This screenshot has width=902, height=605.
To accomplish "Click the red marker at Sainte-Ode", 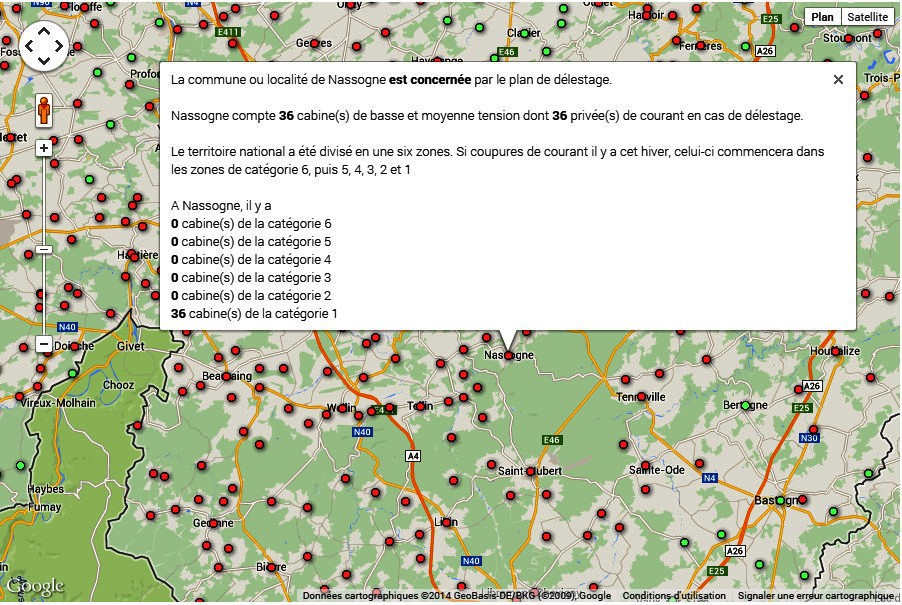I will [x=645, y=466].
